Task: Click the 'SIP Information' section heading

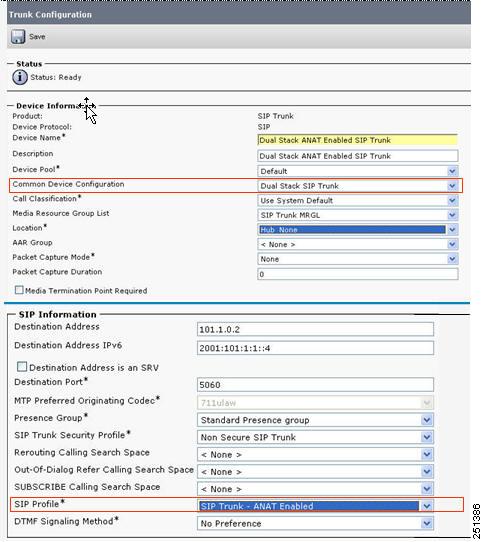Action: pyautogui.click(x=57, y=315)
